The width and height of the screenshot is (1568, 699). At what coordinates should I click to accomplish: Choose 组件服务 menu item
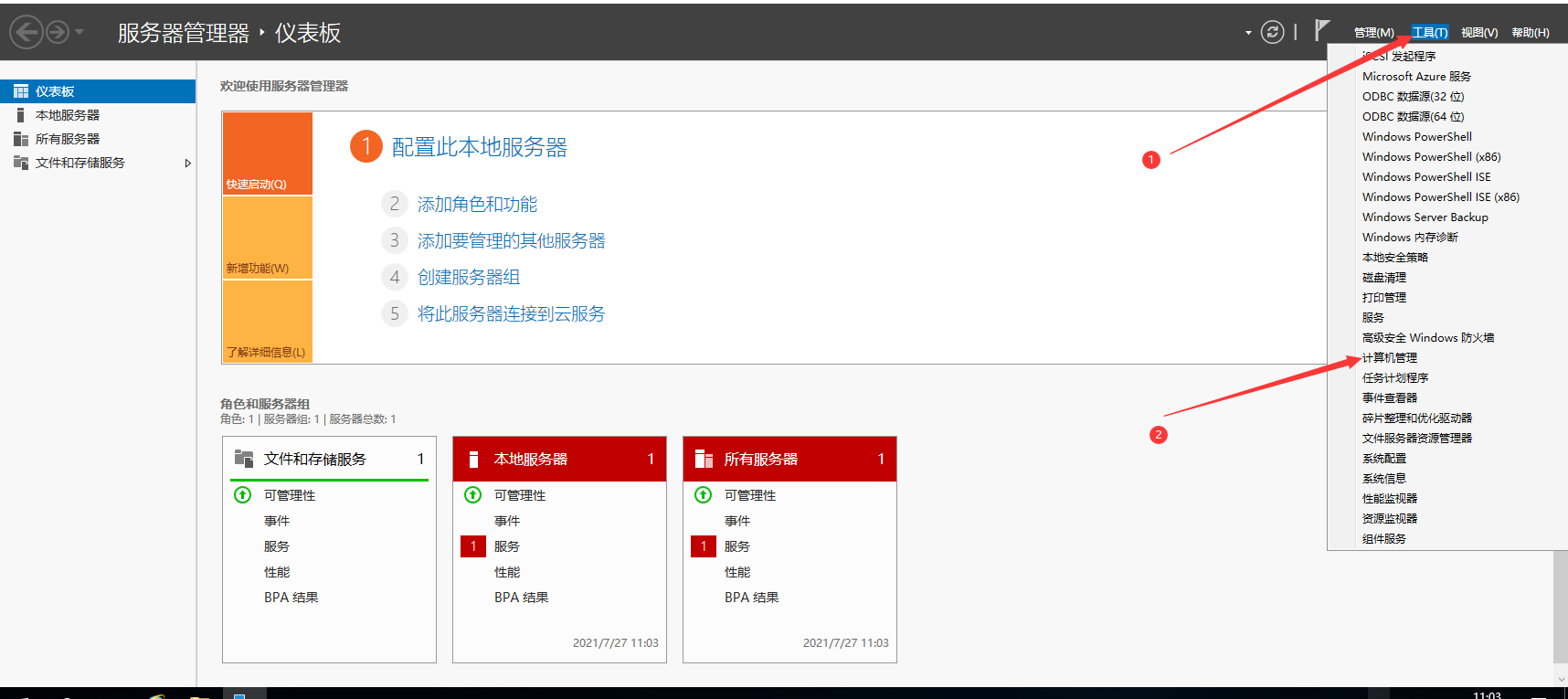pos(1384,539)
